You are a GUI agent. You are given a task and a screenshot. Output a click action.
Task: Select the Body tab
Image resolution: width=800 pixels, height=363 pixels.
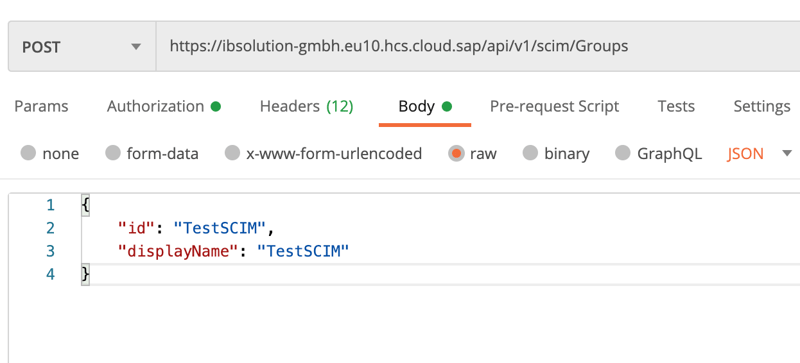pos(425,106)
